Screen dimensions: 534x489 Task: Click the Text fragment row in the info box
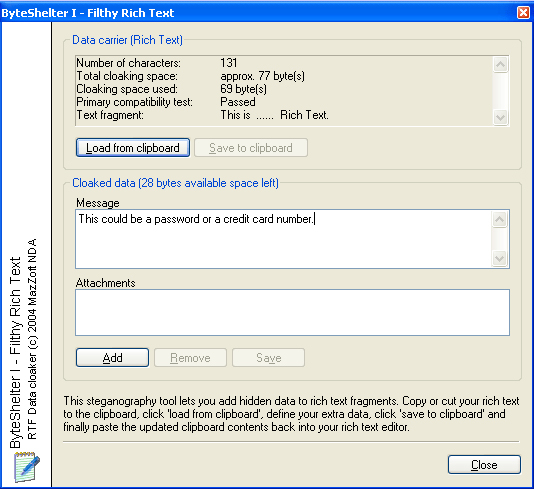203,115
